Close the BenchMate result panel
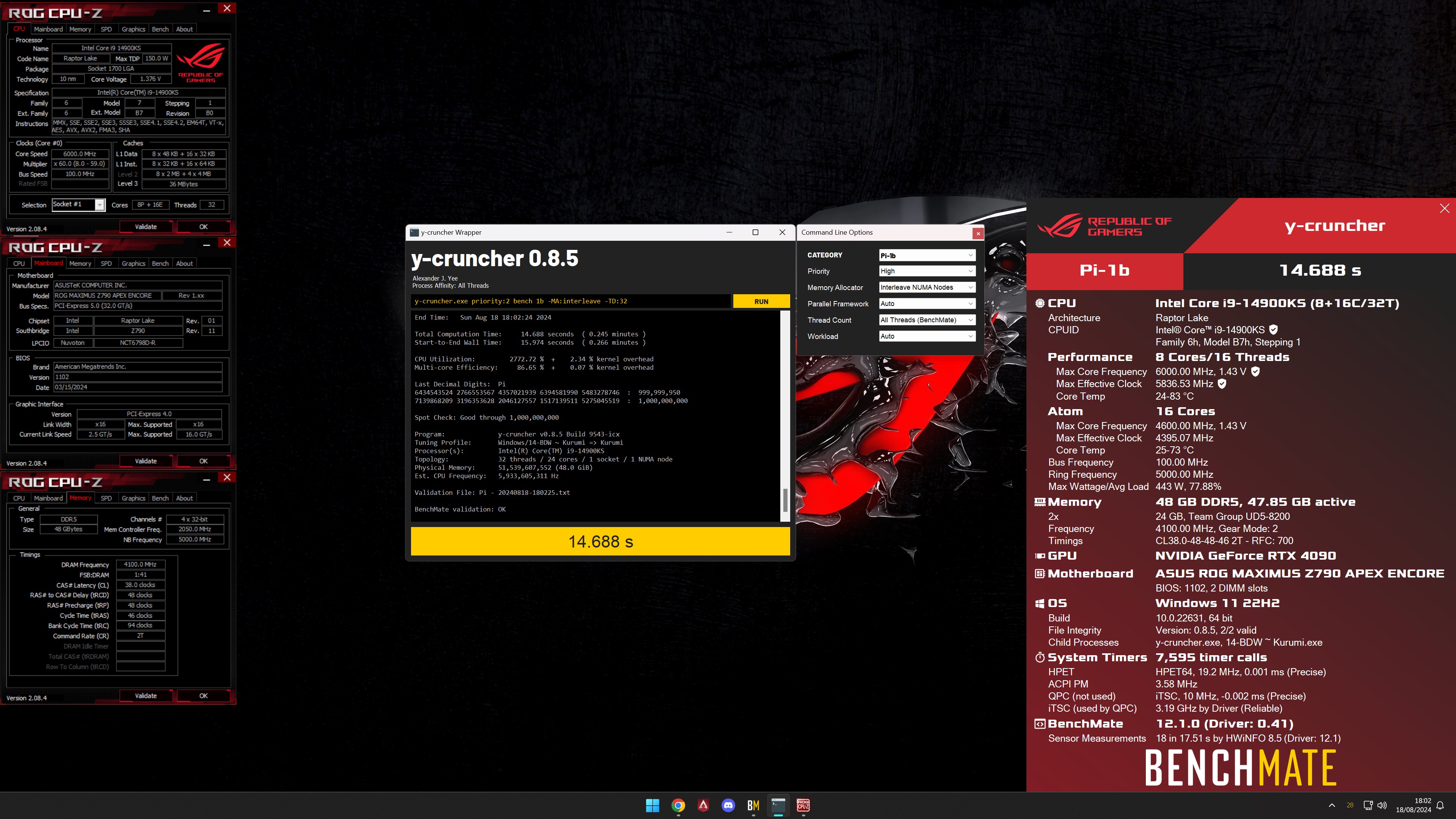Screen dimensions: 1456x819 click(1444, 209)
